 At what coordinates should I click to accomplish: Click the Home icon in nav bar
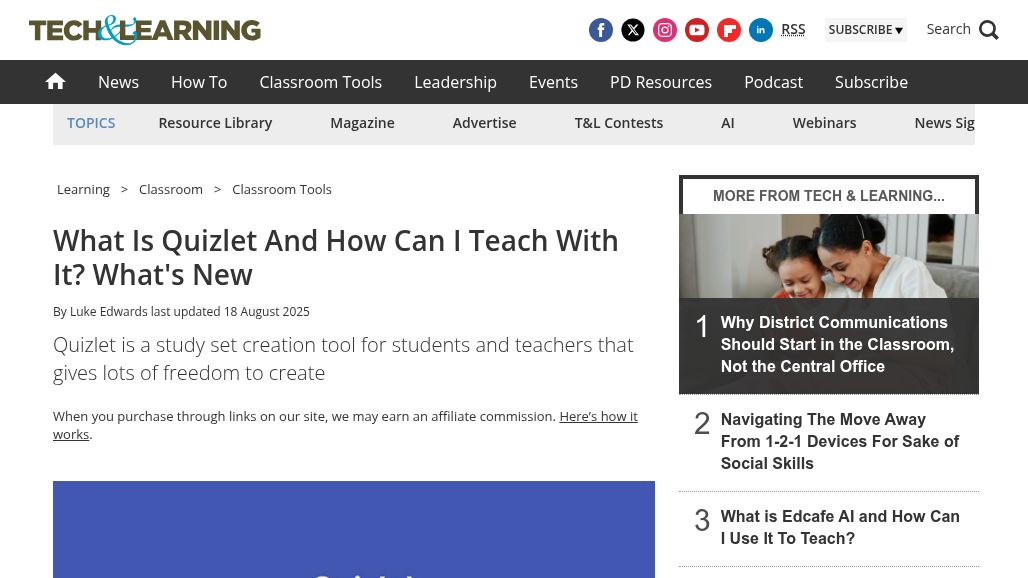[x=56, y=81]
